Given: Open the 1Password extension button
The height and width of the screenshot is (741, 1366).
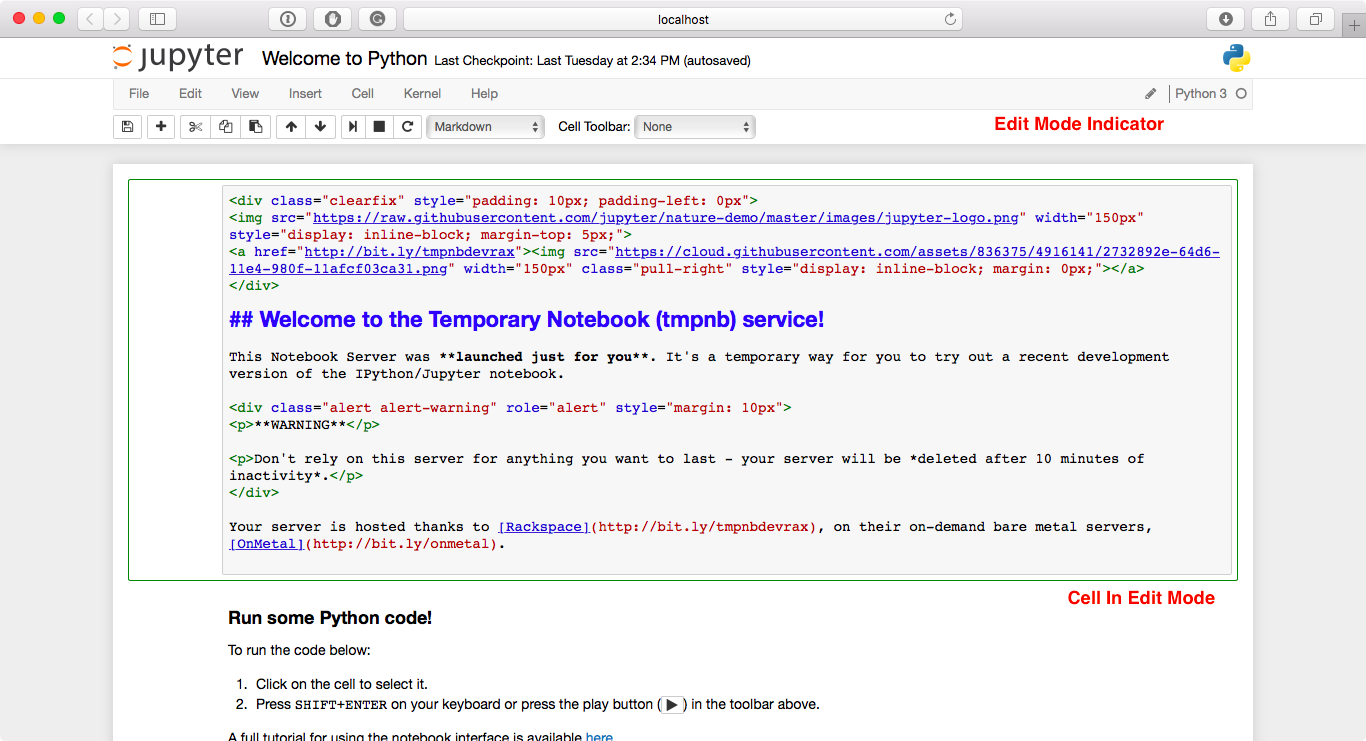Looking at the screenshot, I should (x=288, y=19).
